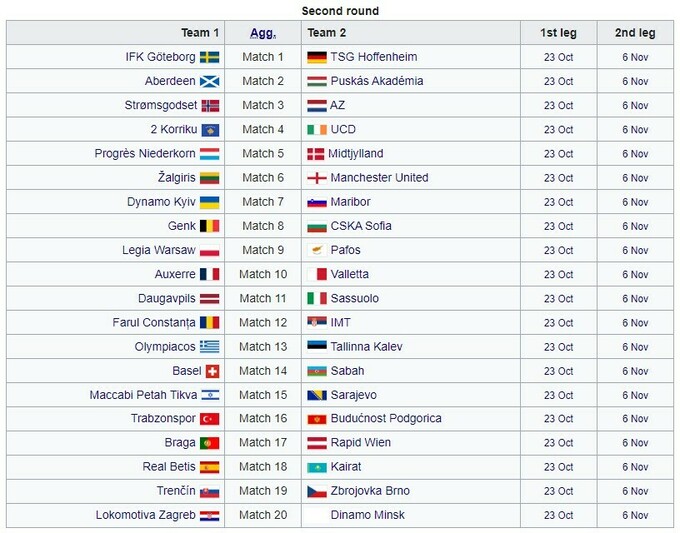Click the Czech flag beside Zbrojovka Brno

pos(317,491)
